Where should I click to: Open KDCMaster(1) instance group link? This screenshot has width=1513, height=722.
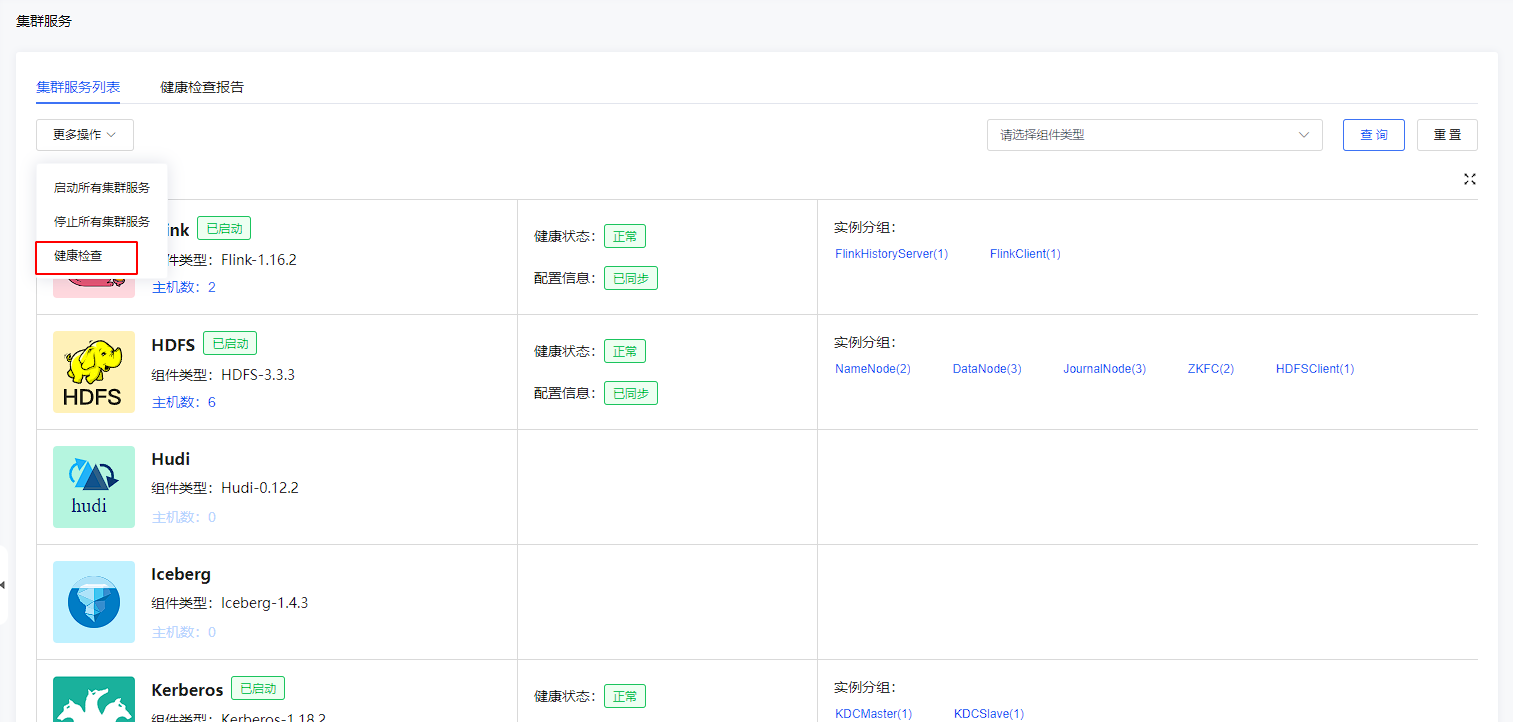tap(874, 714)
